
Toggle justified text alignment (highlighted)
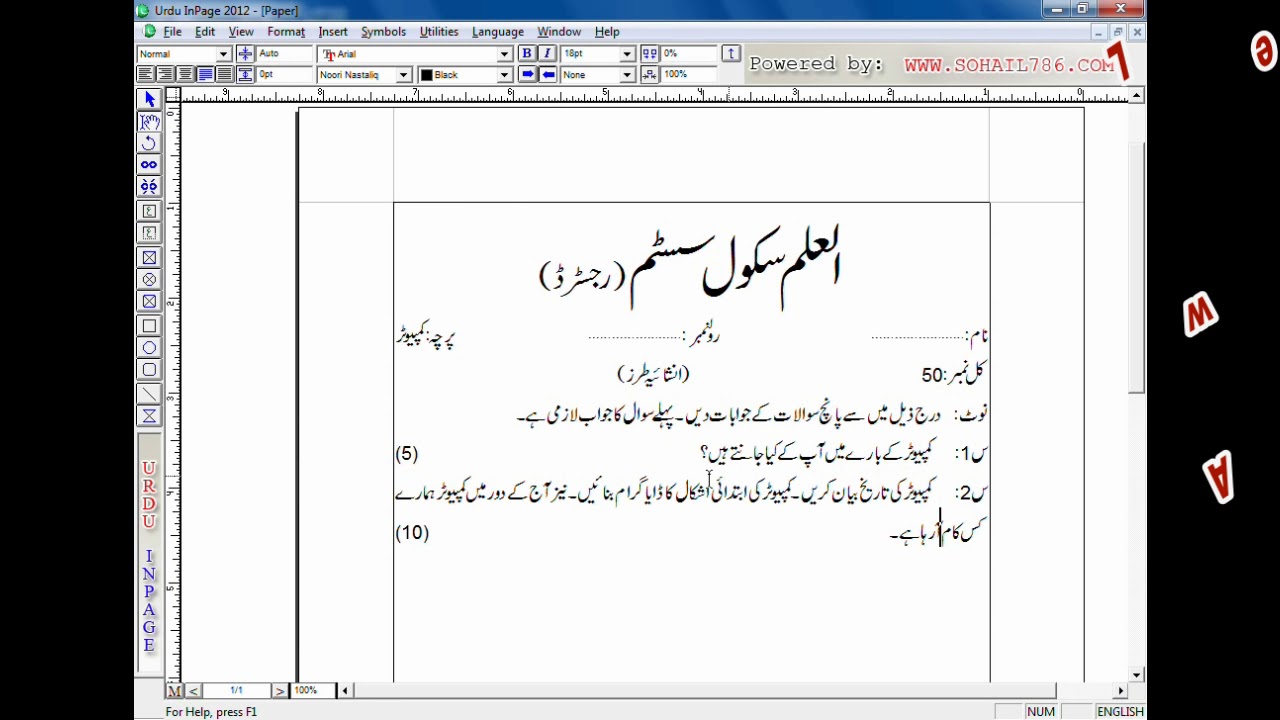tap(205, 75)
